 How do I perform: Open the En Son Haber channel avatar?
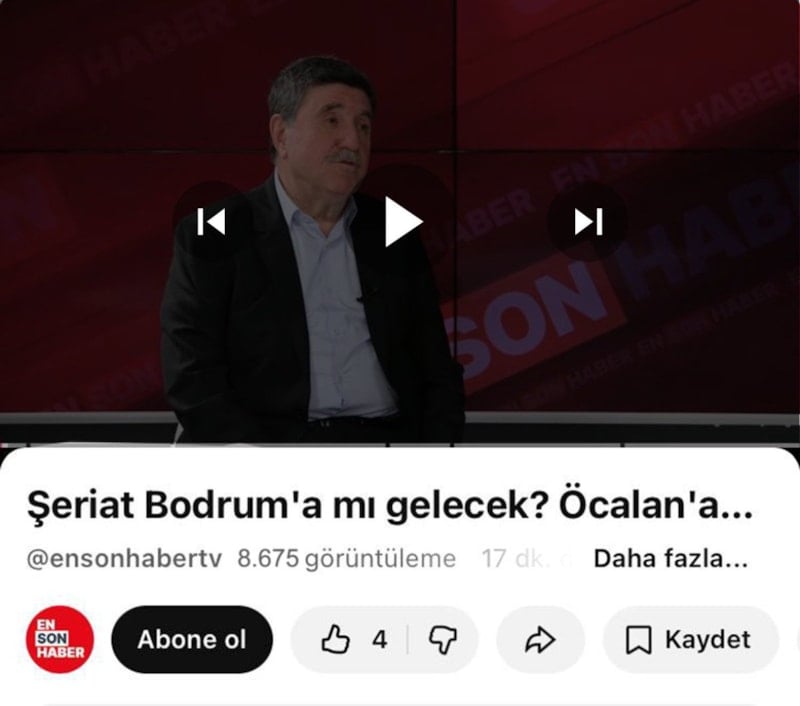pos(60,639)
